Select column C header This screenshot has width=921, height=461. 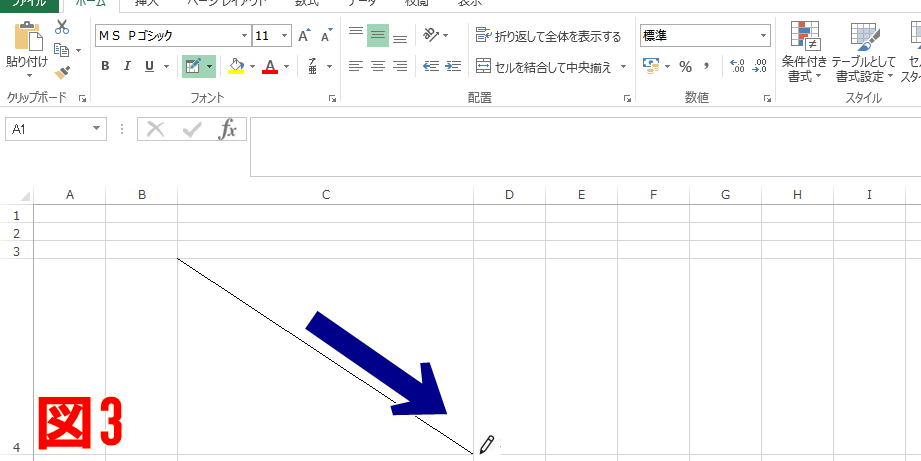325,195
